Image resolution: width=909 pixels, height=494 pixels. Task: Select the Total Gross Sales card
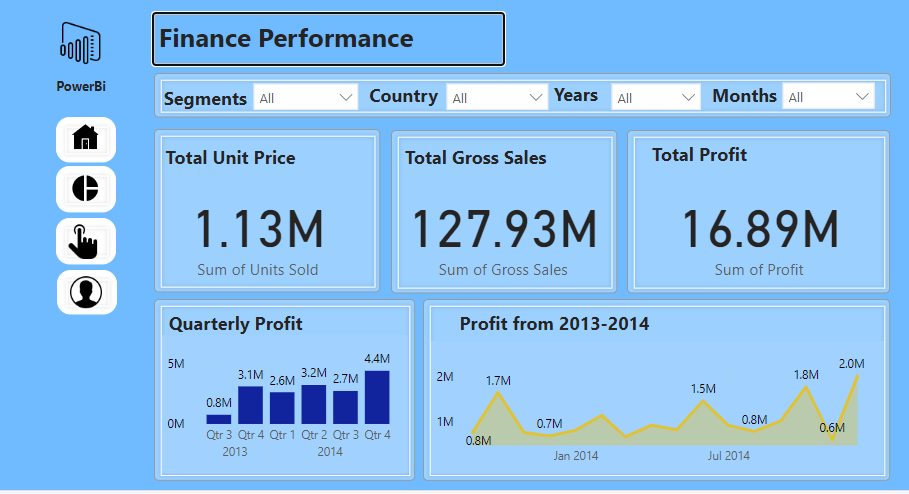tap(503, 212)
